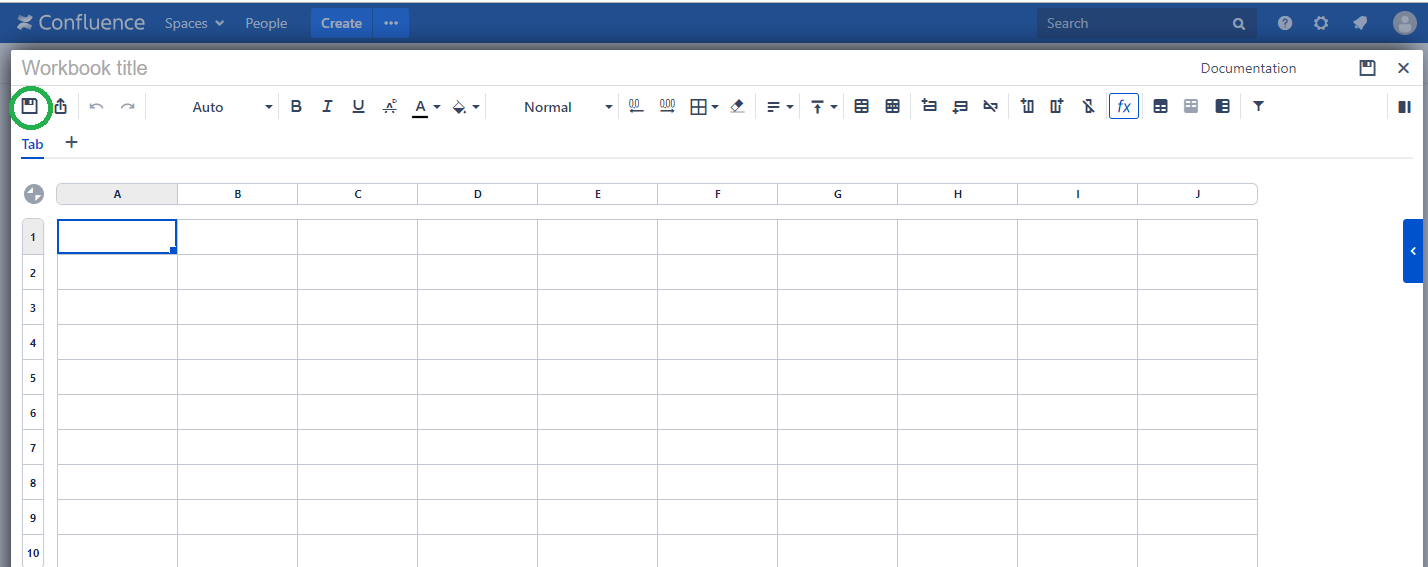The width and height of the screenshot is (1428, 567).
Task: Toggle bold formatting
Action: coord(296,106)
